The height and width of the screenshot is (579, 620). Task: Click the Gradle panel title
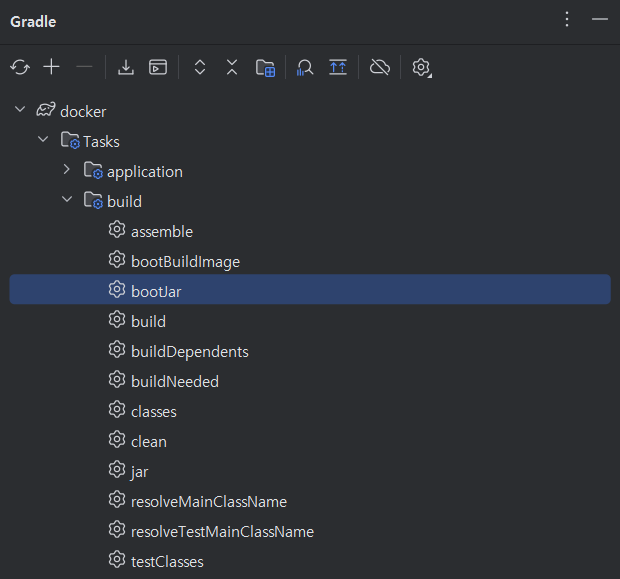tap(33, 22)
